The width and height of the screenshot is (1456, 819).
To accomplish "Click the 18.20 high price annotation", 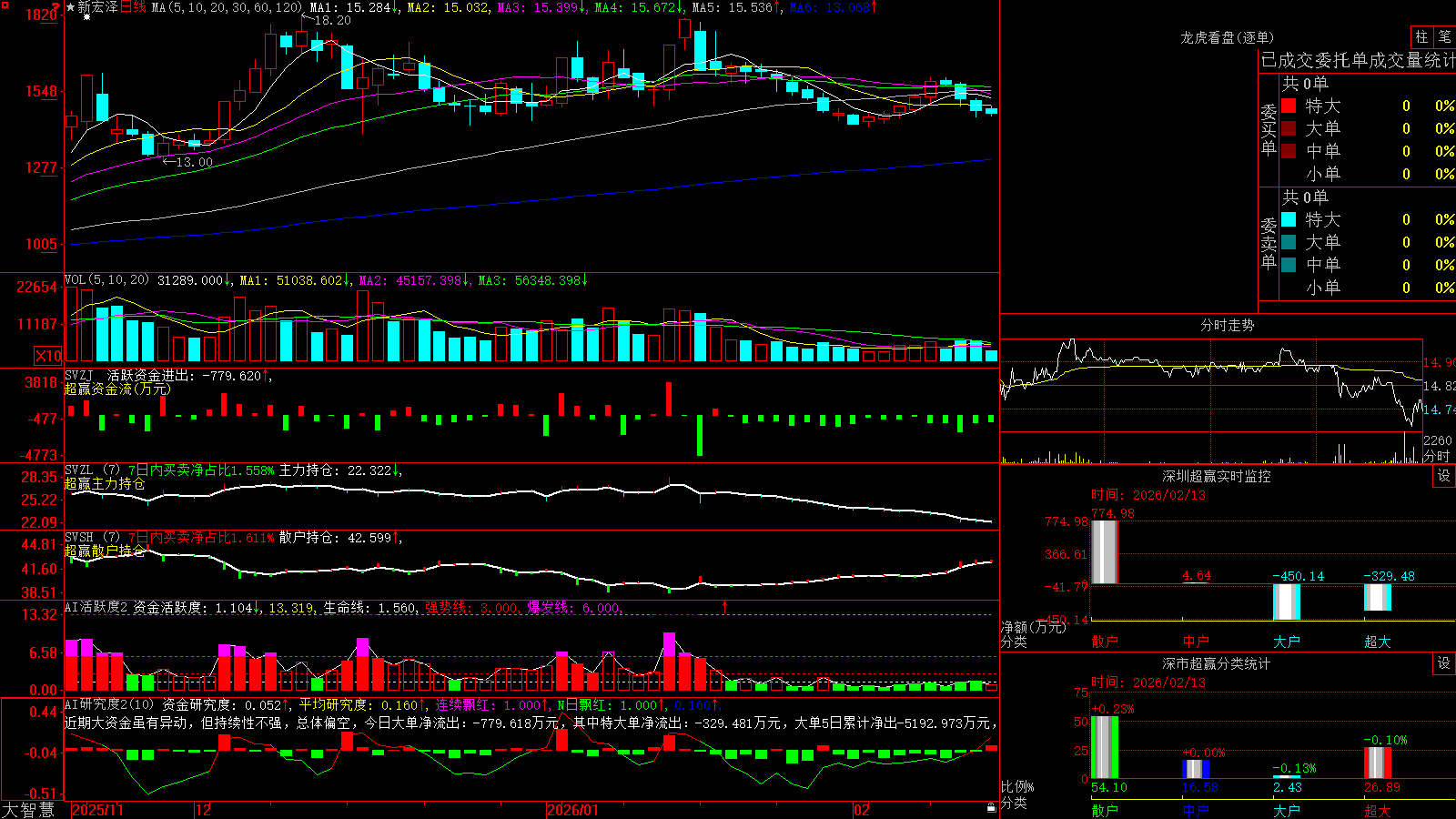I will (332, 20).
